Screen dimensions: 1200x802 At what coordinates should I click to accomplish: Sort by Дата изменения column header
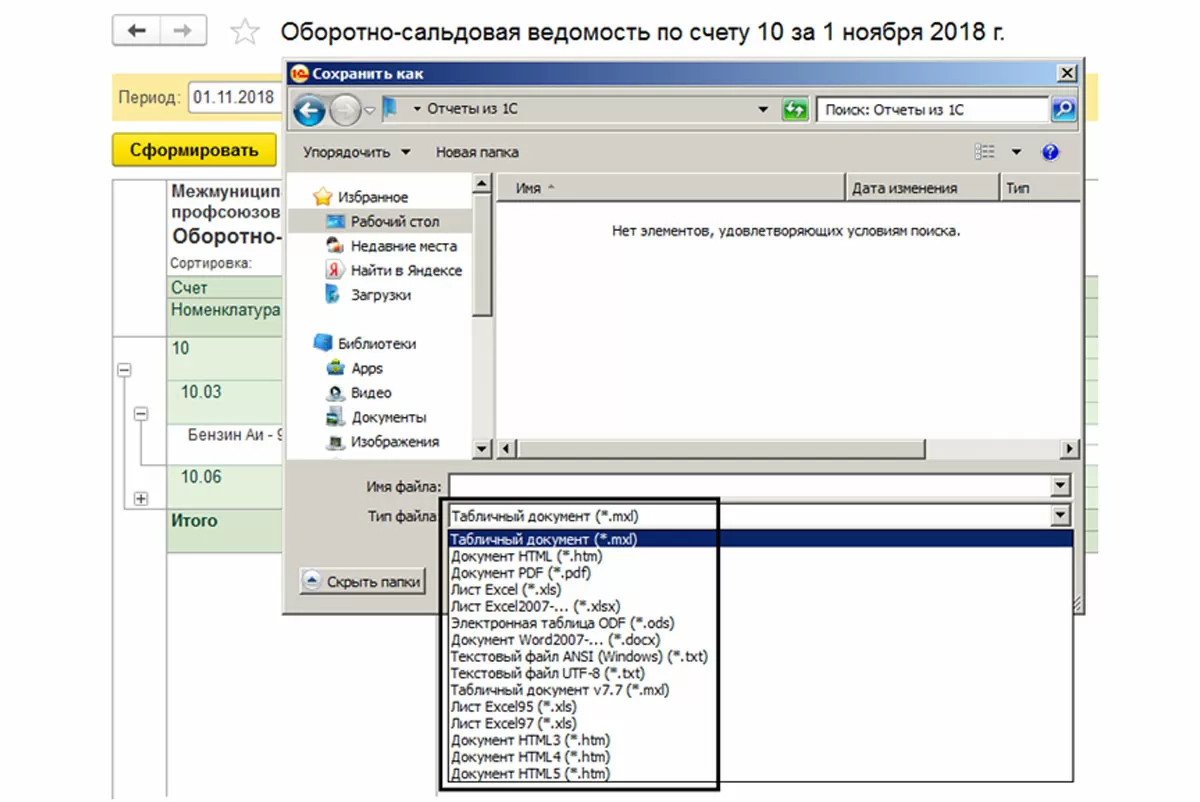coord(922,188)
